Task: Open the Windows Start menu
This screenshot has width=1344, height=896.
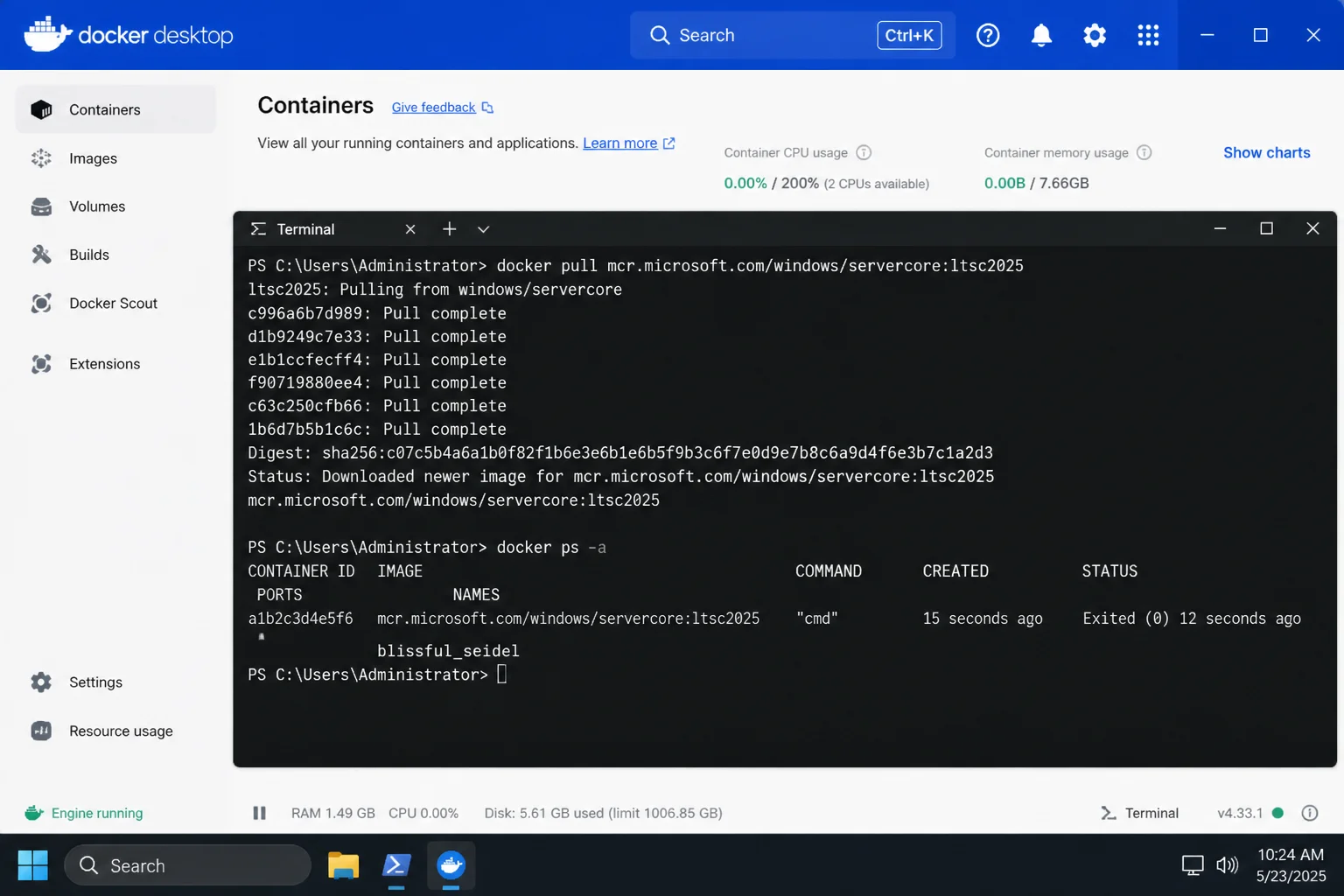Action: [33, 865]
